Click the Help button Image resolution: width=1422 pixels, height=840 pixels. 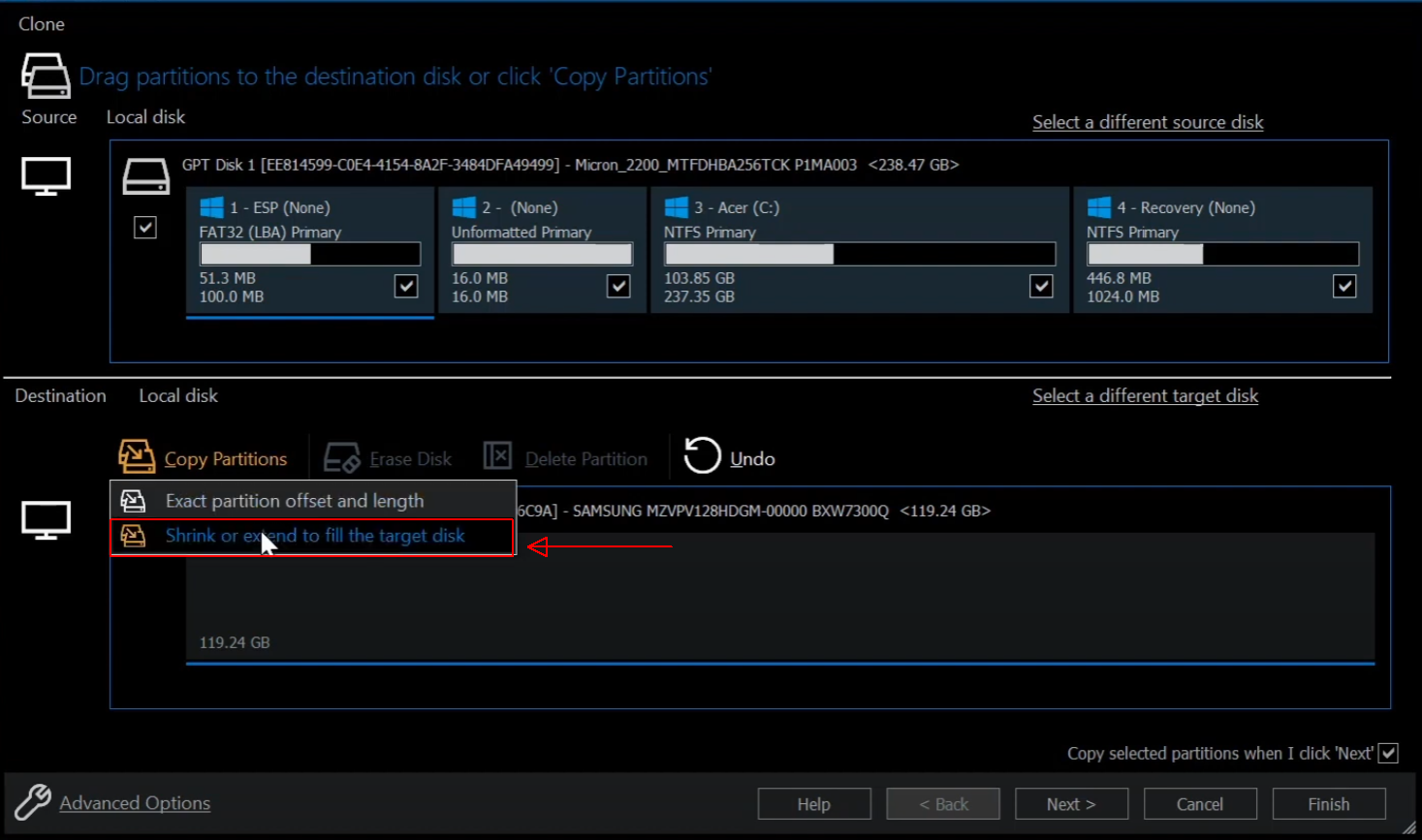pos(814,804)
